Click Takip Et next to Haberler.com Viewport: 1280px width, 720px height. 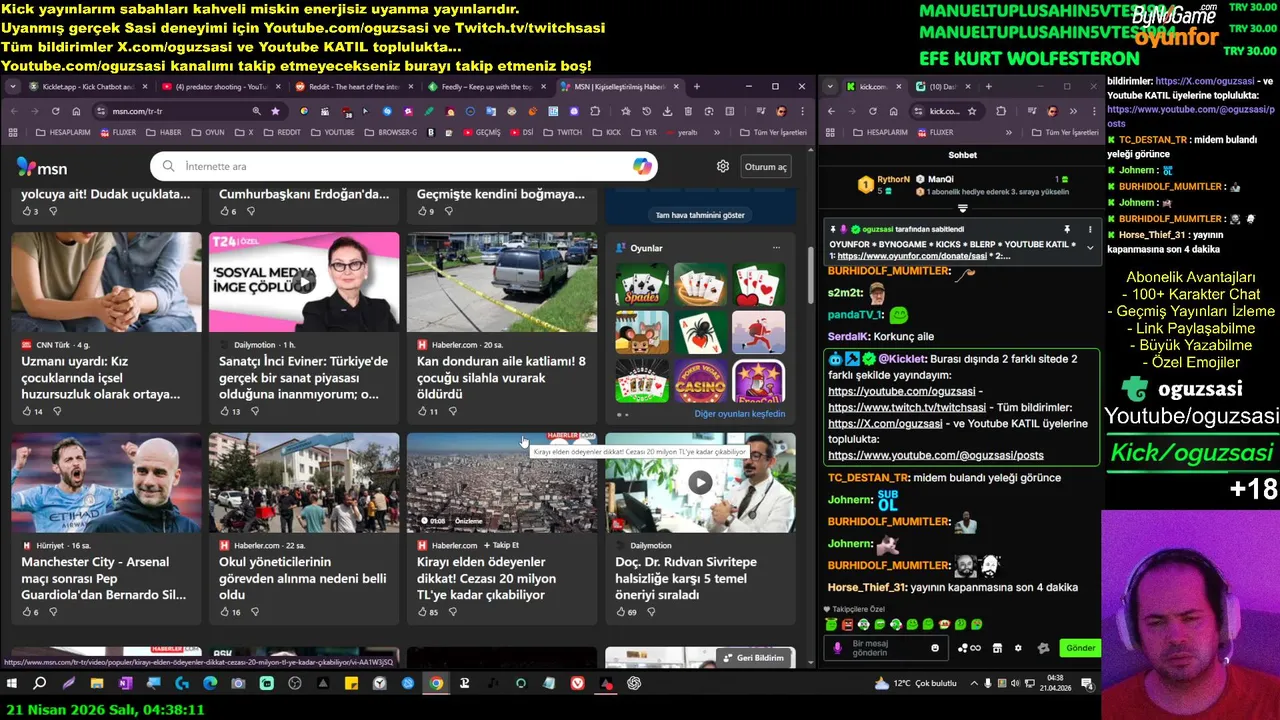point(502,545)
